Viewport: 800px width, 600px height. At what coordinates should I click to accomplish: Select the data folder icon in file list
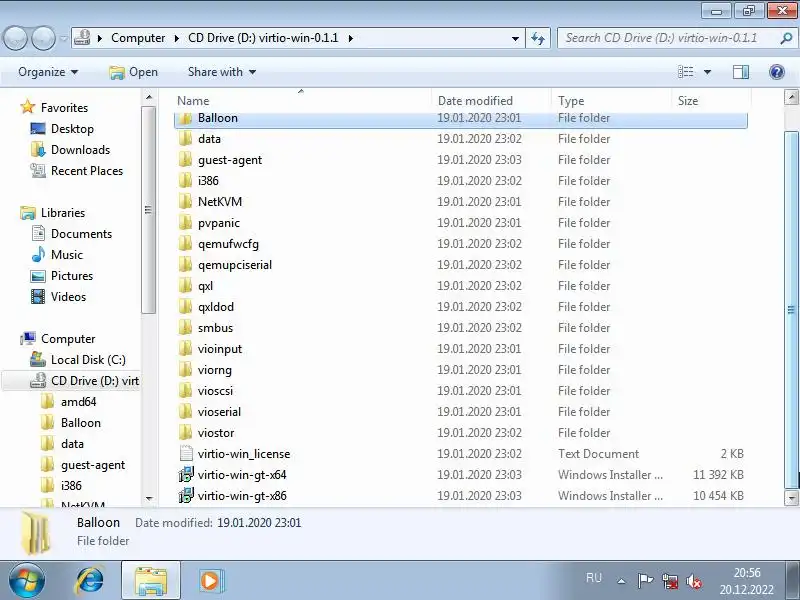[x=186, y=139]
